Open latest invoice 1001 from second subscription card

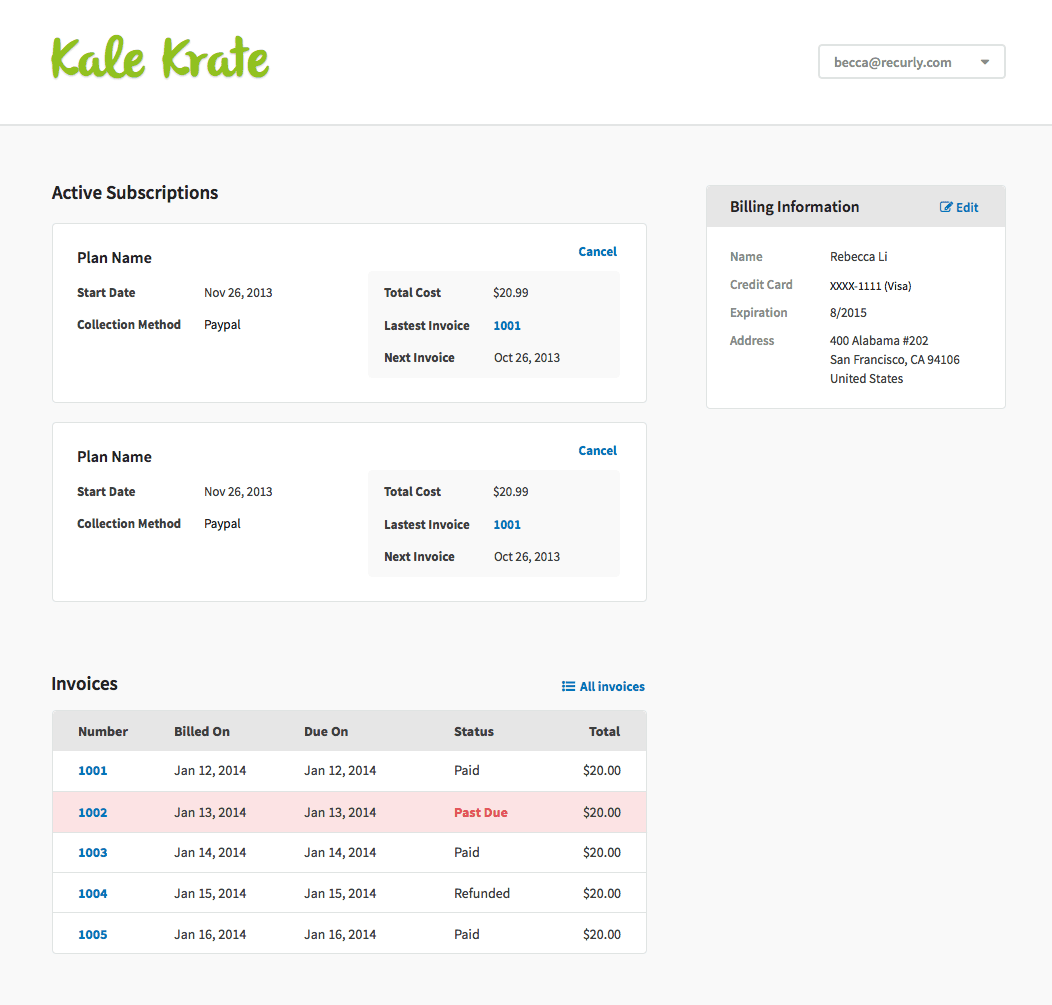pos(507,524)
